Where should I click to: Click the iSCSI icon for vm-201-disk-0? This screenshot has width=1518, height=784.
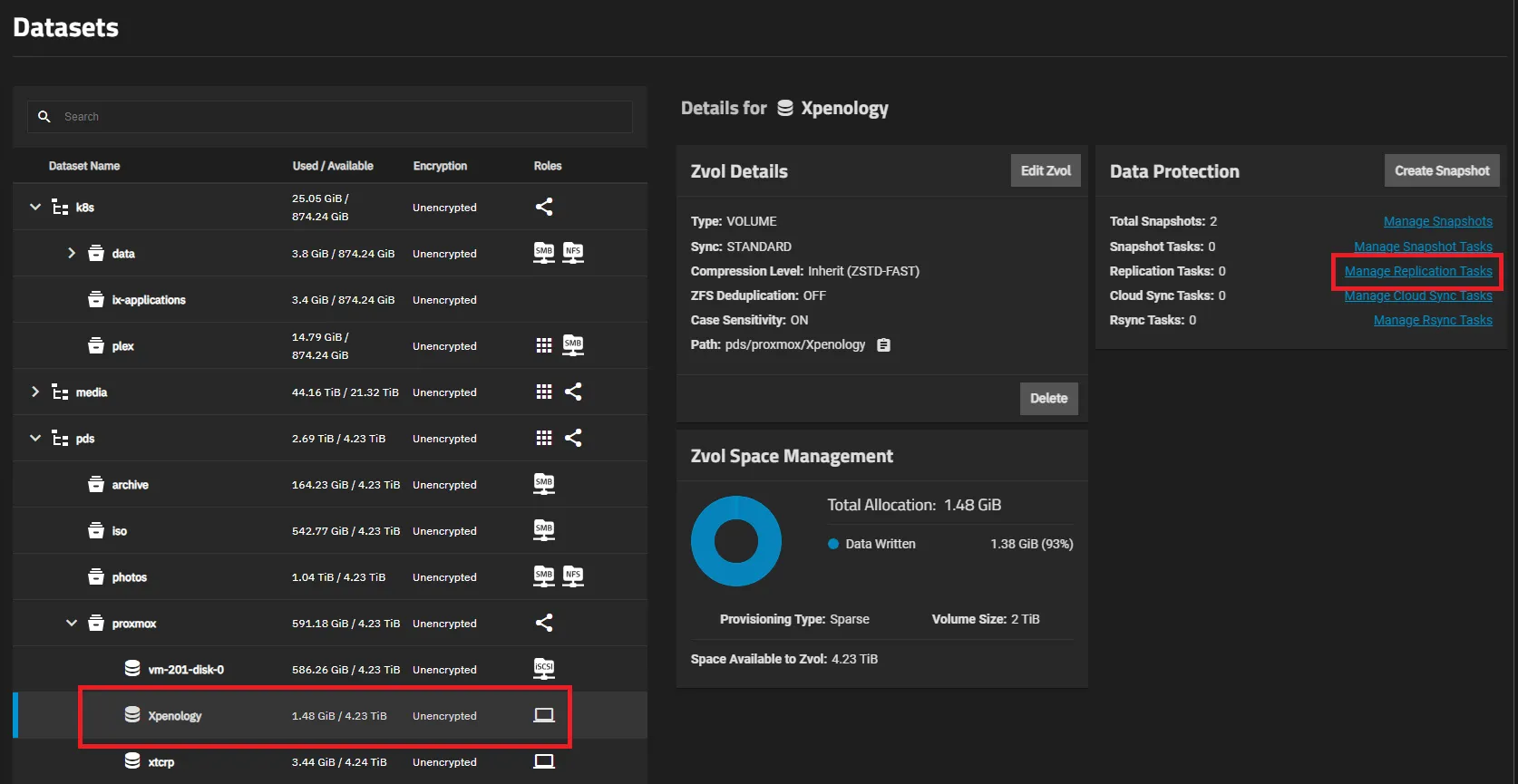coord(544,669)
